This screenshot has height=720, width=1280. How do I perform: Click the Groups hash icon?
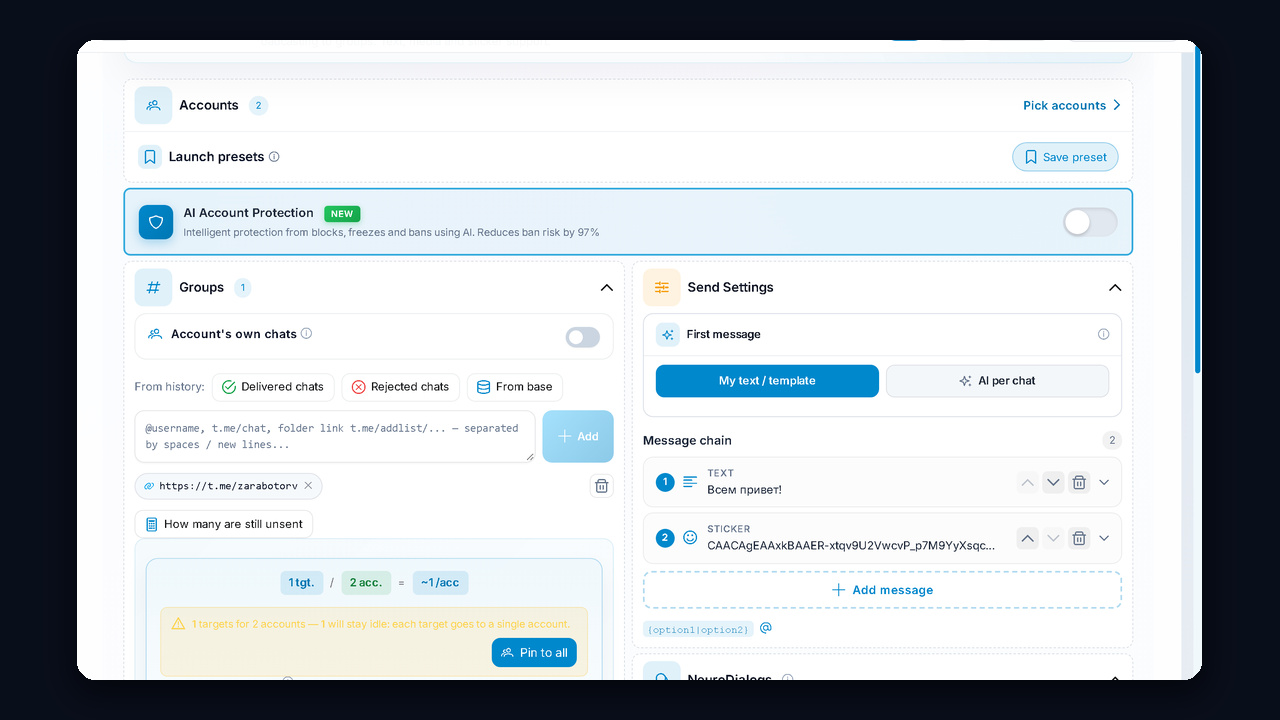coord(153,287)
